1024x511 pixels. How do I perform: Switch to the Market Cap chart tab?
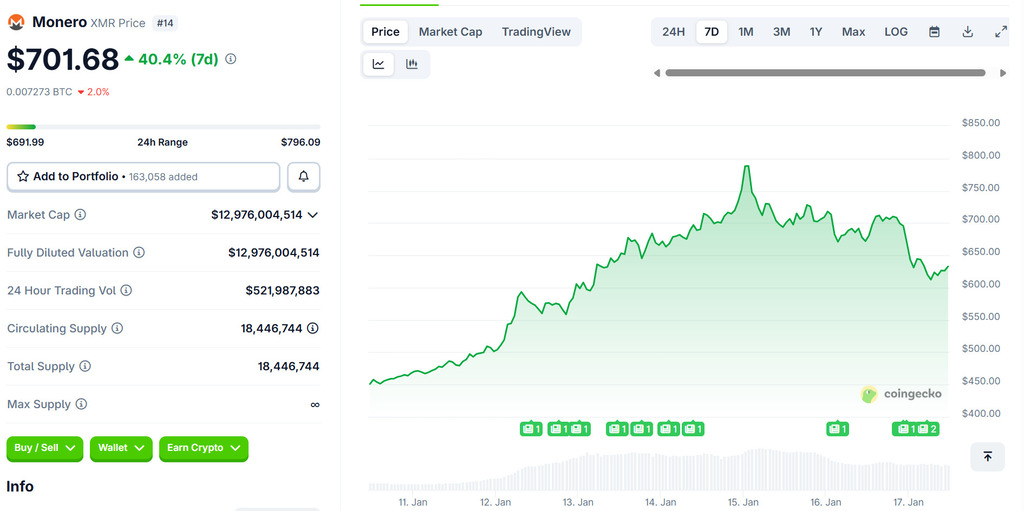[x=450, y=32]
